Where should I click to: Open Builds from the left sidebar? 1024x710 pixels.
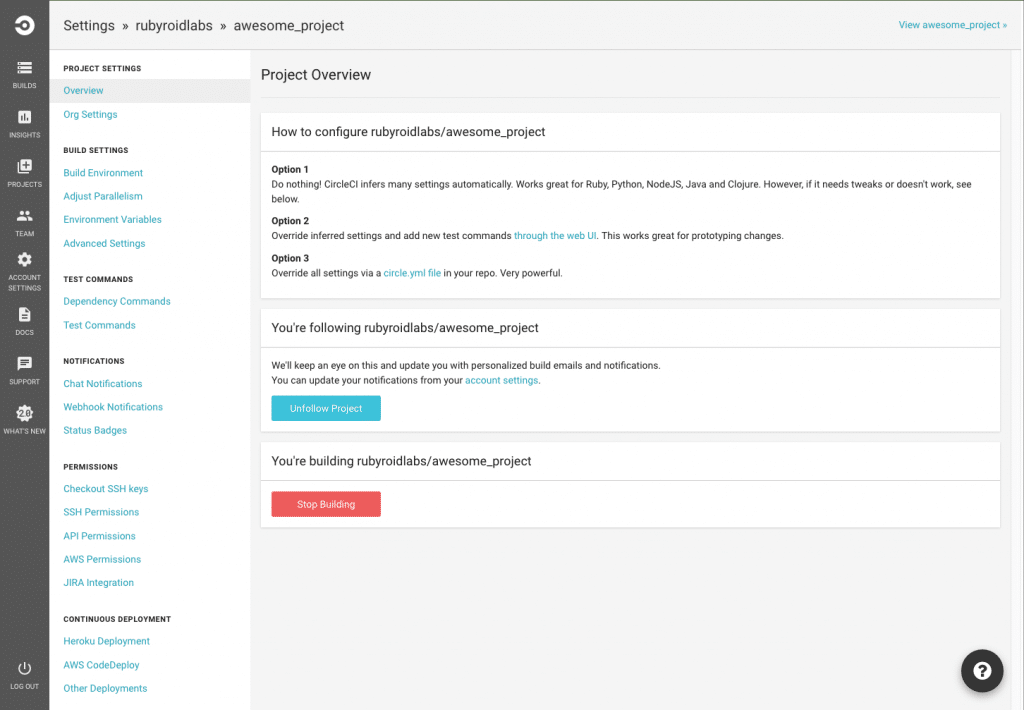pyautogui.click(x=24, y=69)
